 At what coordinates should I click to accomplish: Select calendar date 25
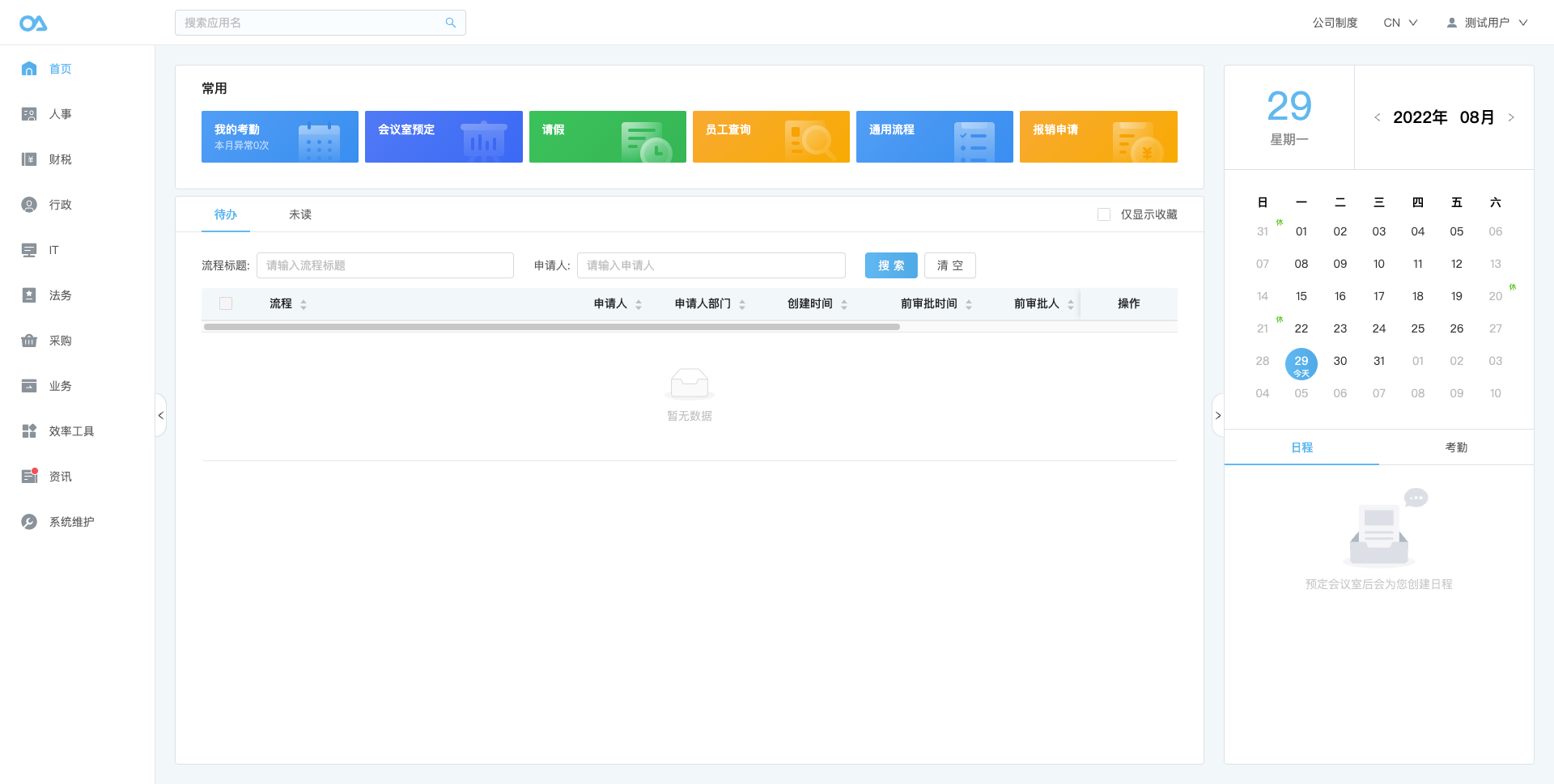[1418, 328]
